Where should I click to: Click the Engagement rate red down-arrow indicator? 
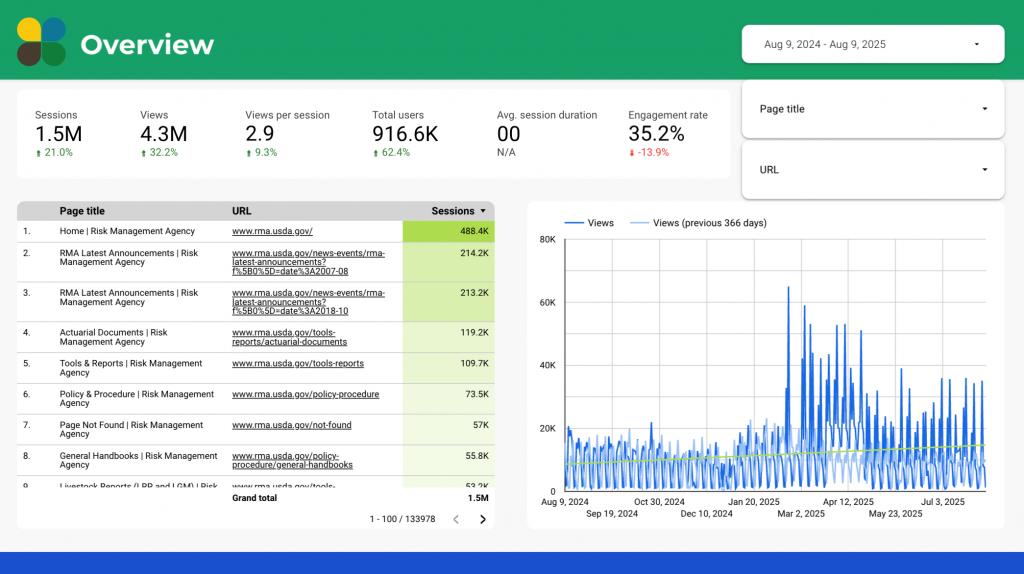pyautogui.click(x=632, y=153)
